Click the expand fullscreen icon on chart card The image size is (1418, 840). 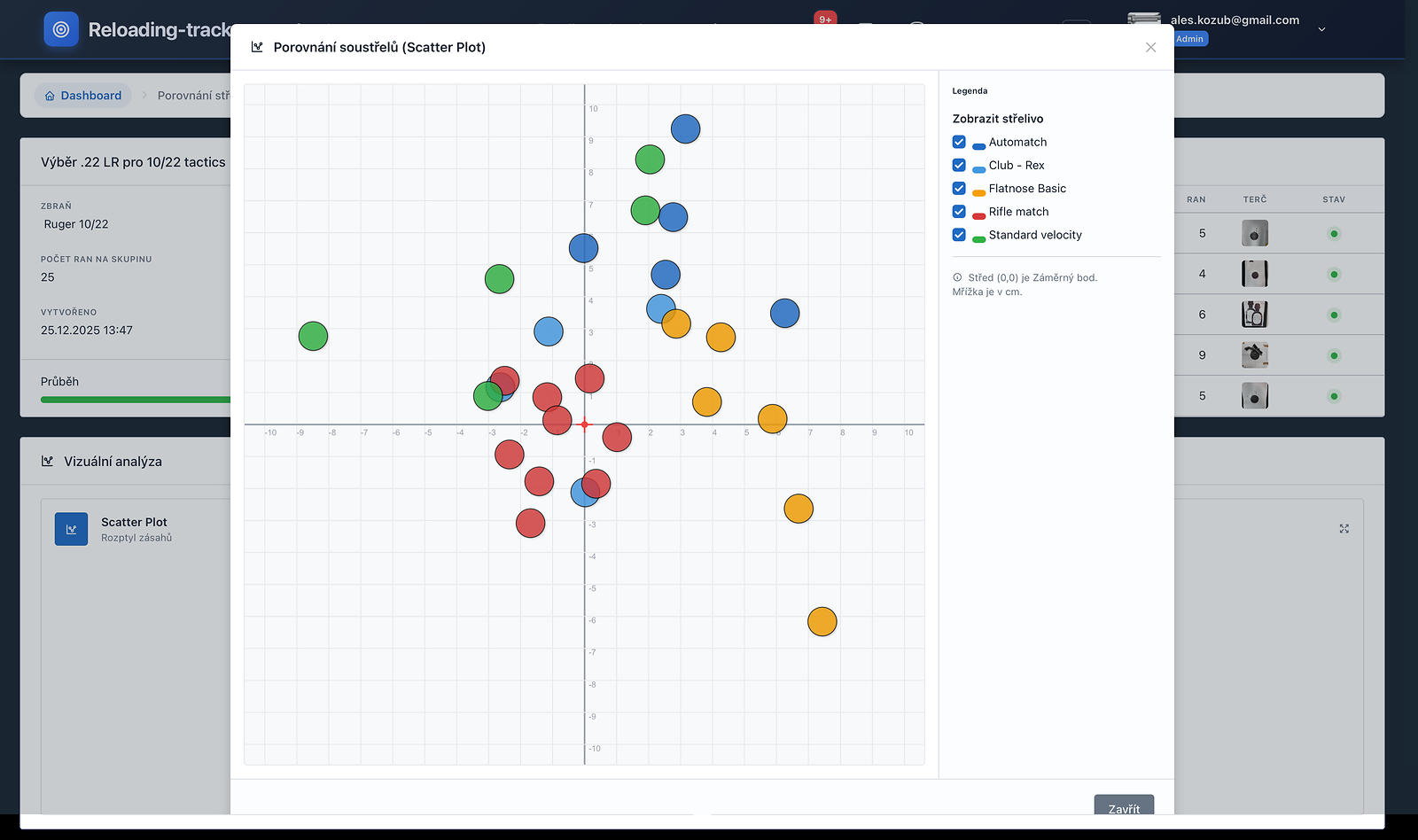1344,529
